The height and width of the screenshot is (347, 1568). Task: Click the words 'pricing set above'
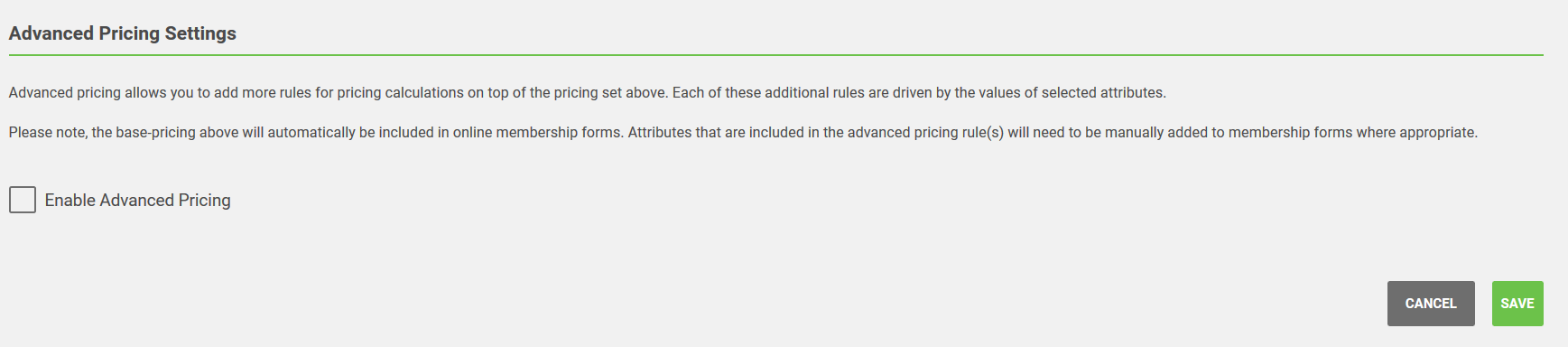pyautogui.click(x=610, y=93)
